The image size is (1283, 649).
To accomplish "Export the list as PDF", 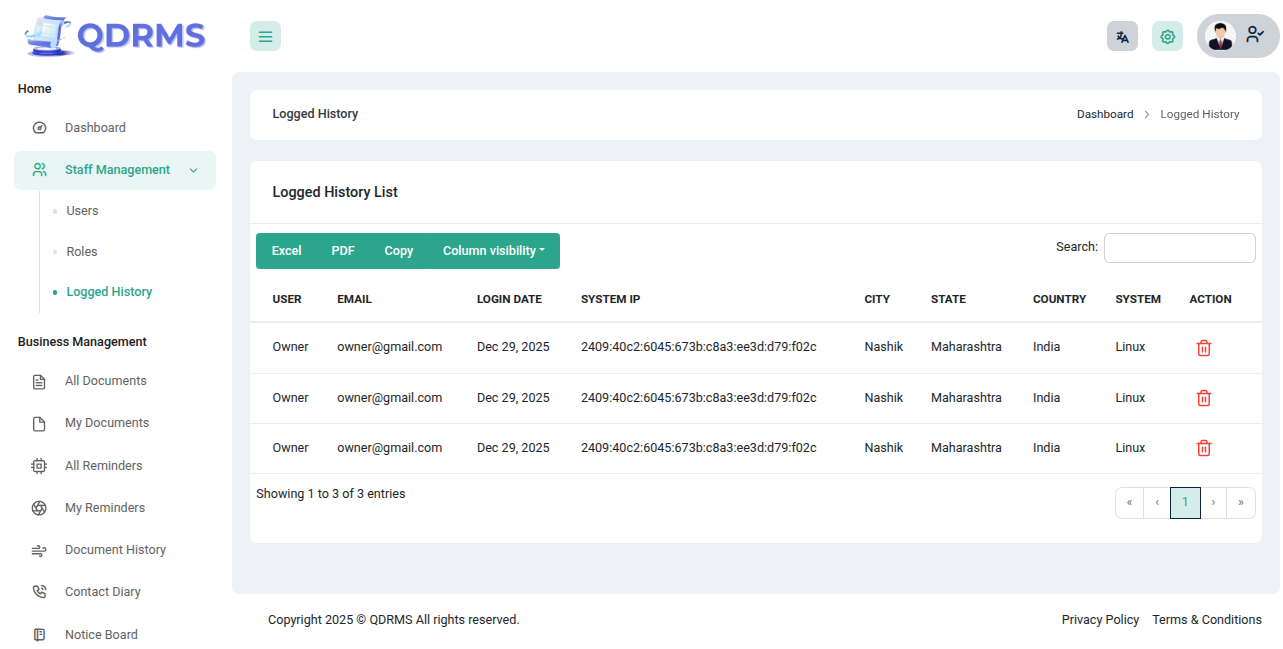I will tap(343, 251).
